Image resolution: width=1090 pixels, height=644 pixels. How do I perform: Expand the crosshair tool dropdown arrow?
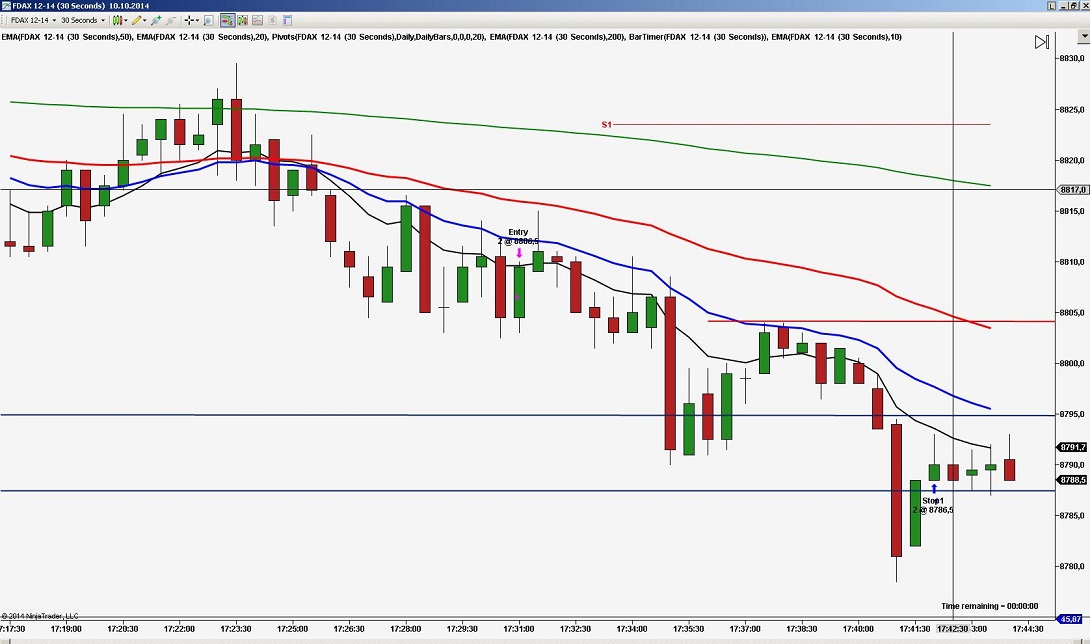point(197,20)
